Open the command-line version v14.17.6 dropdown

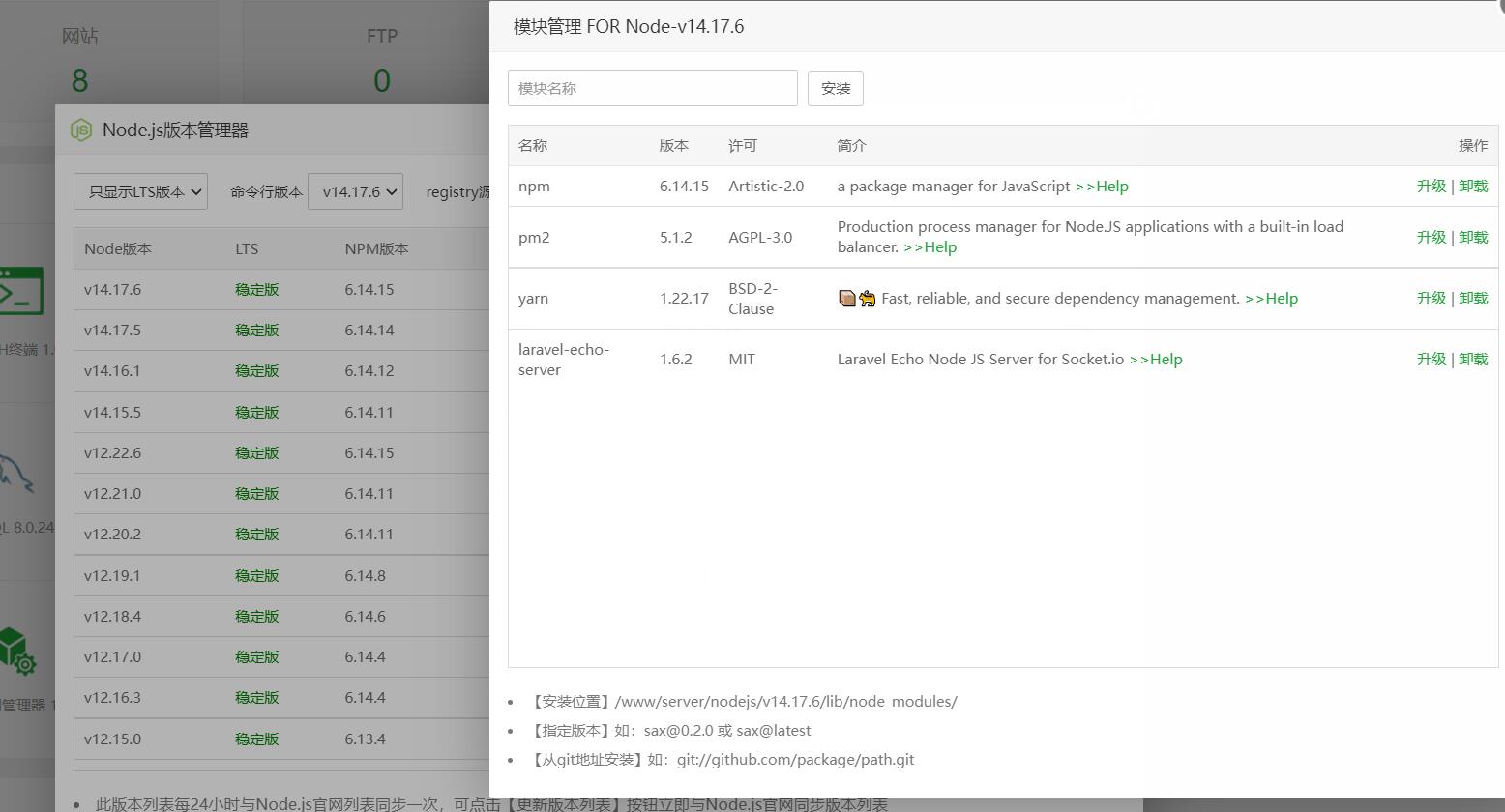point(356,191)
